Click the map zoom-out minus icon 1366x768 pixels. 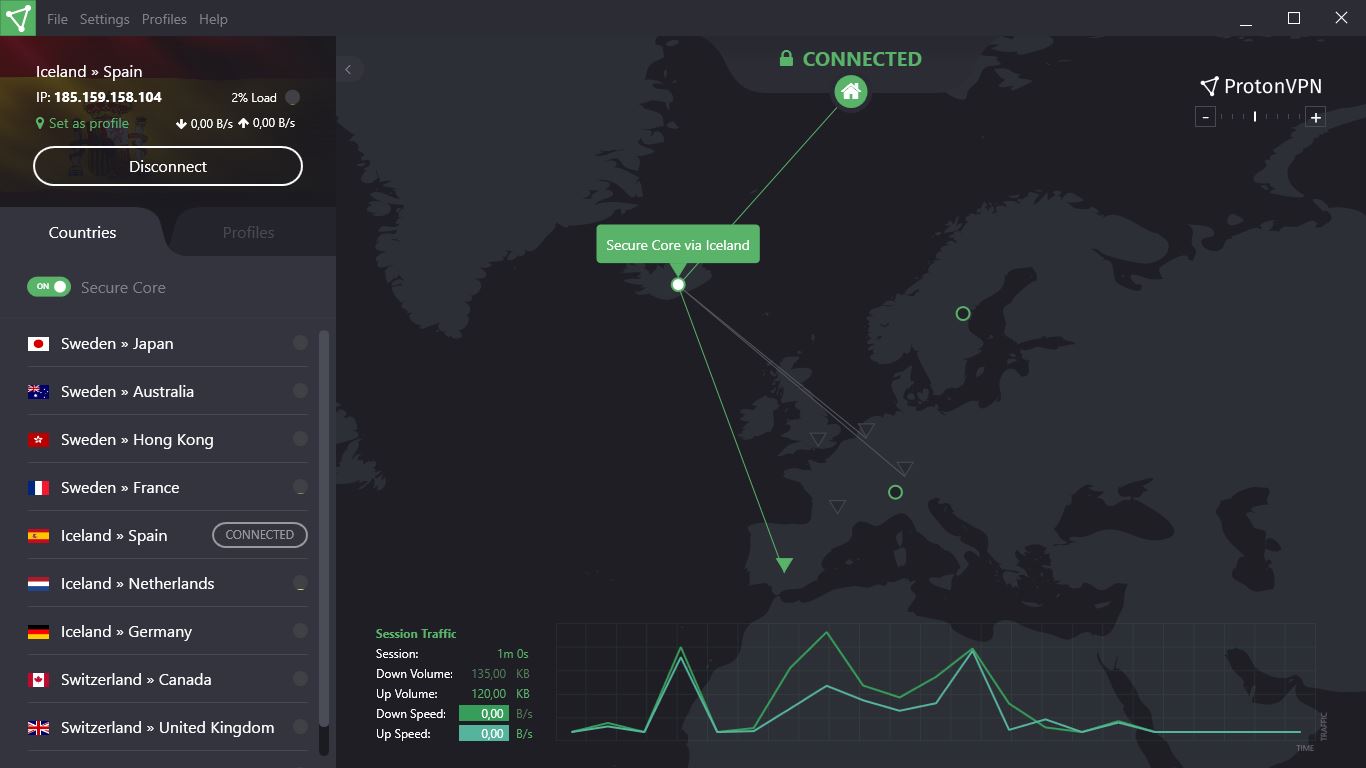[1205, 116]
